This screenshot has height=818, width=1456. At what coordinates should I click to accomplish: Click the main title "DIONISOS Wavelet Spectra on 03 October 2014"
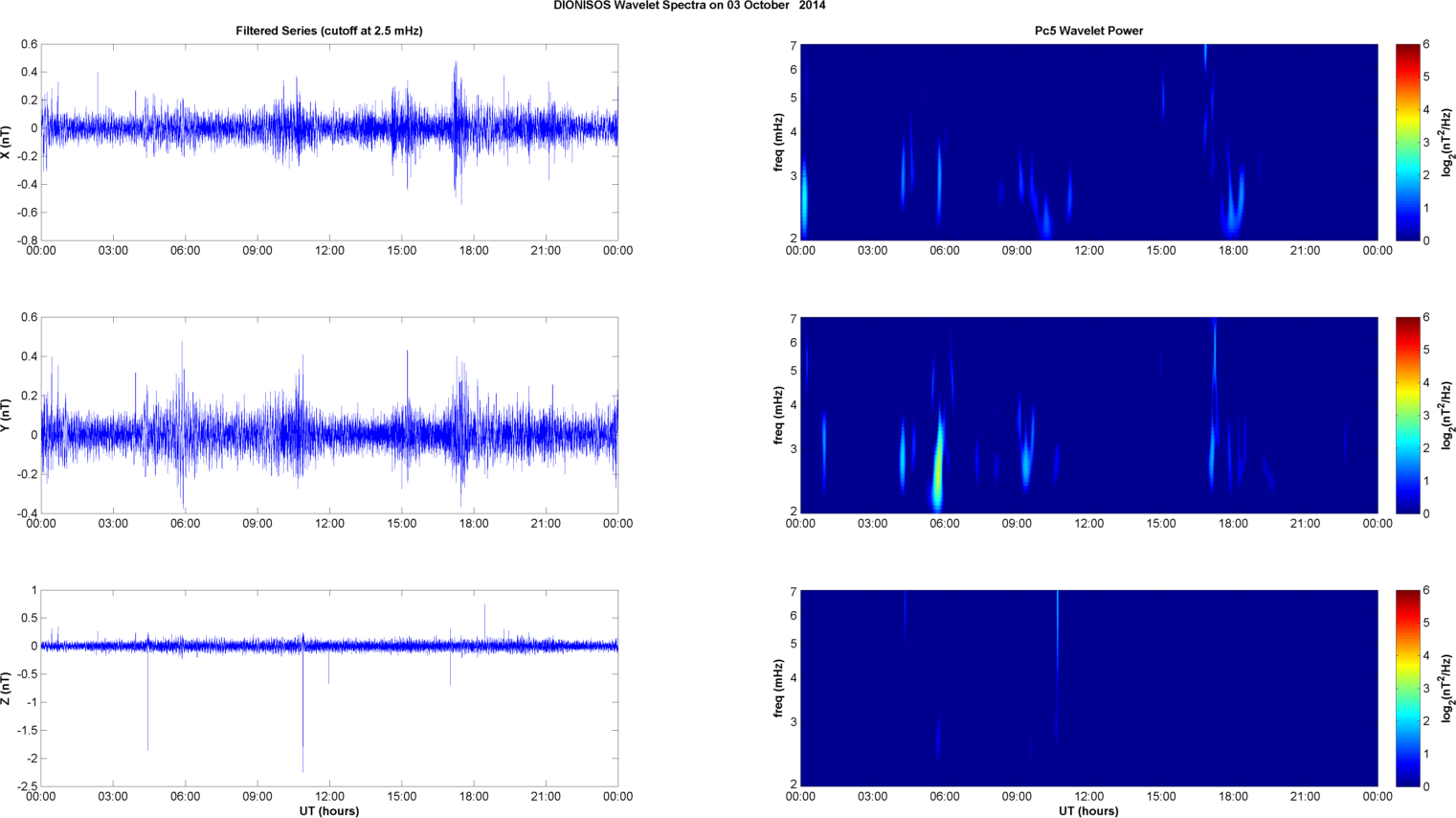click(x=689, y=6)
